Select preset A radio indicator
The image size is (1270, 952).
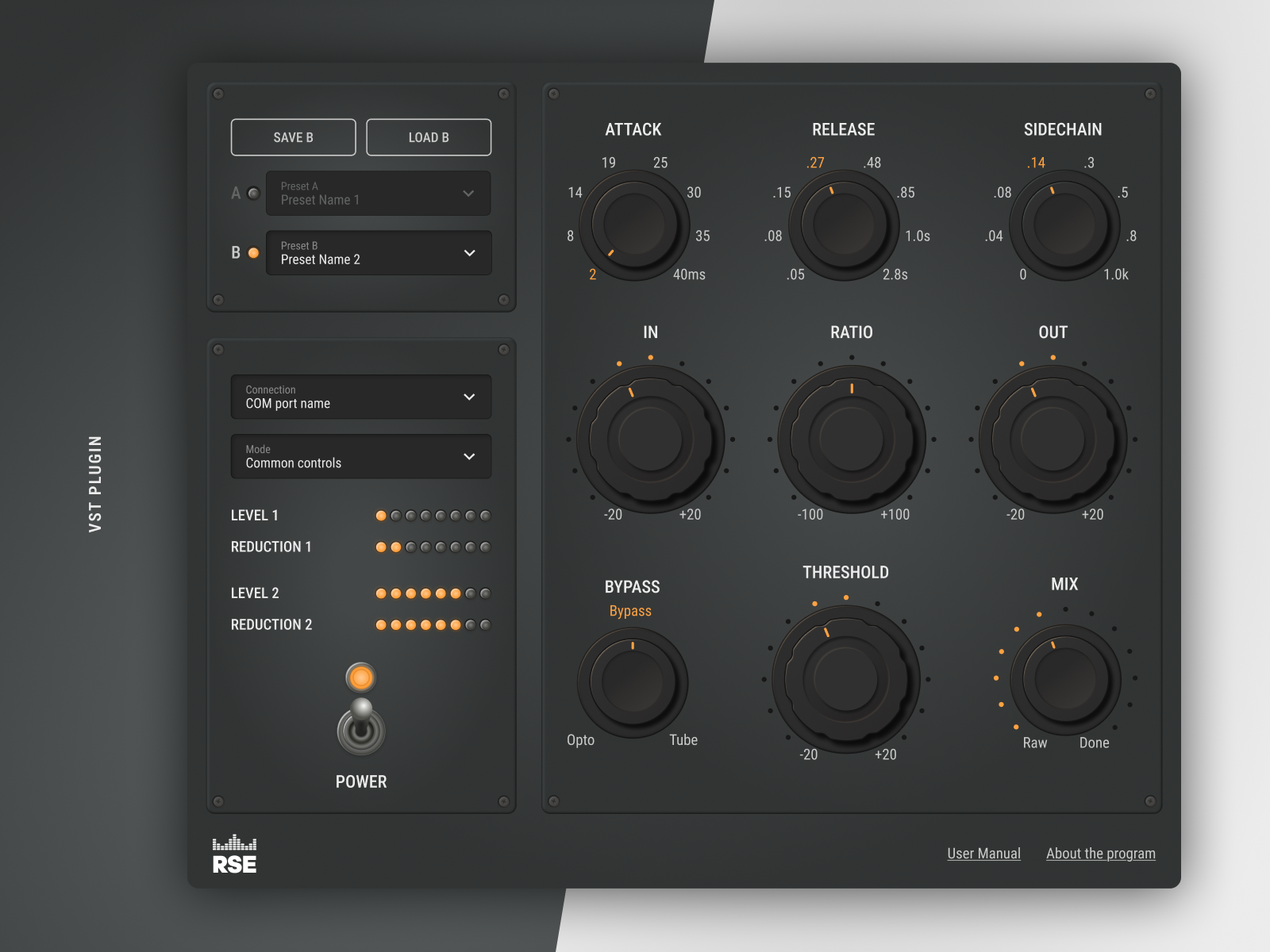(253, 194)
